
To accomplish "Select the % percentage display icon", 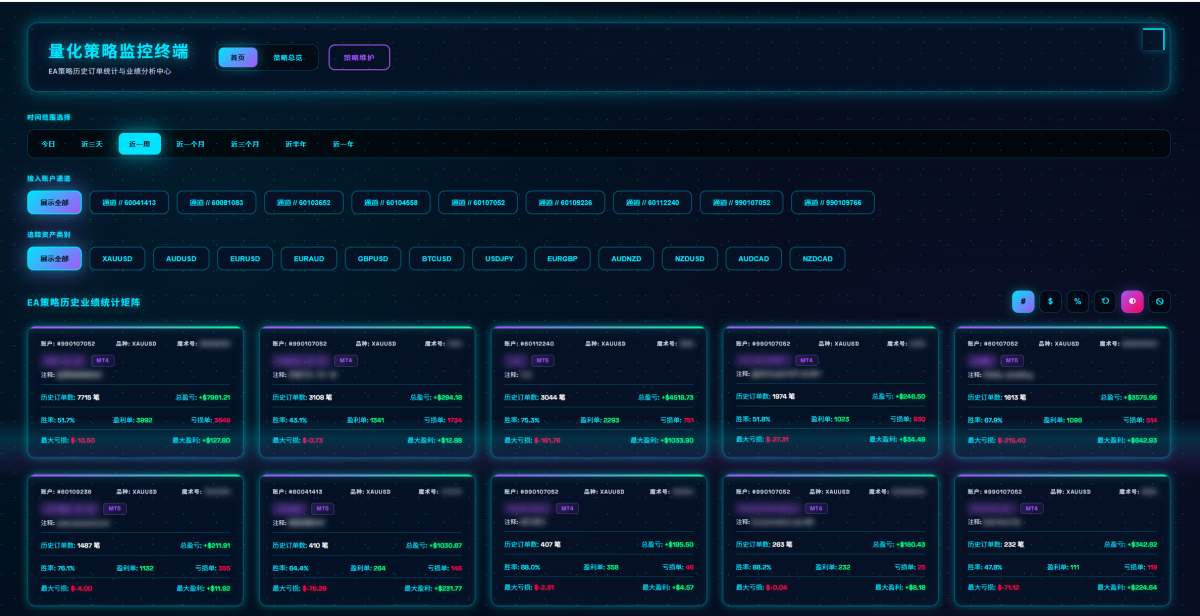I will coord(1078,301).
